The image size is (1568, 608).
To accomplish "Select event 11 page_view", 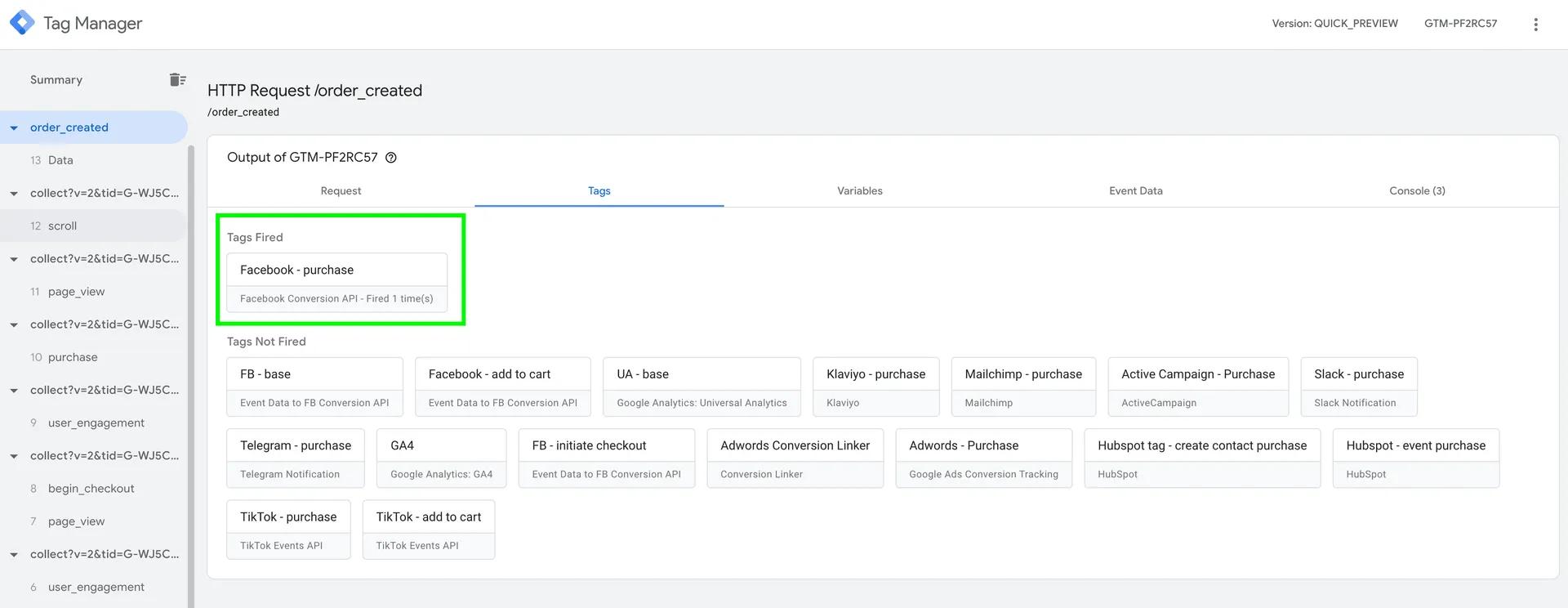I will [94, 292].
